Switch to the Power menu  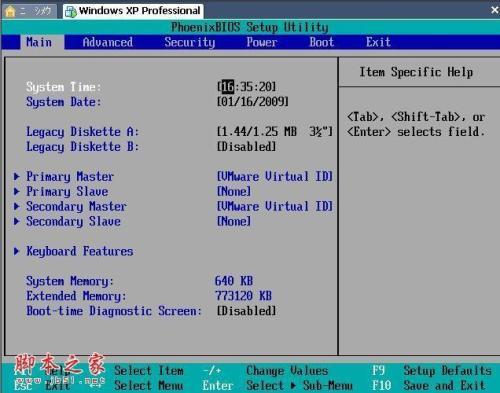click(x=262, y=42)
